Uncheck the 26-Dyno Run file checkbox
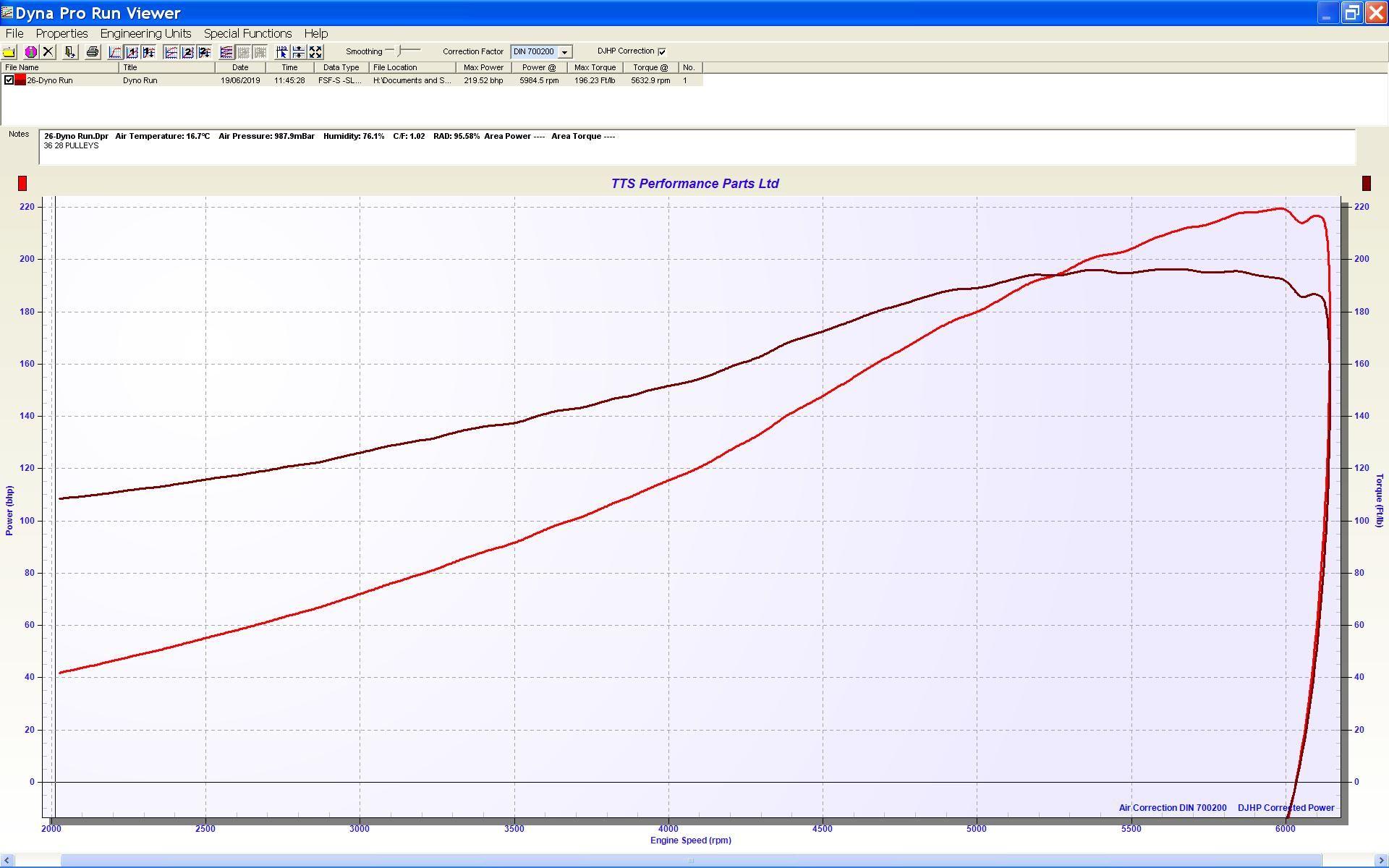1389x868 pixels. [x=9, y=80]
